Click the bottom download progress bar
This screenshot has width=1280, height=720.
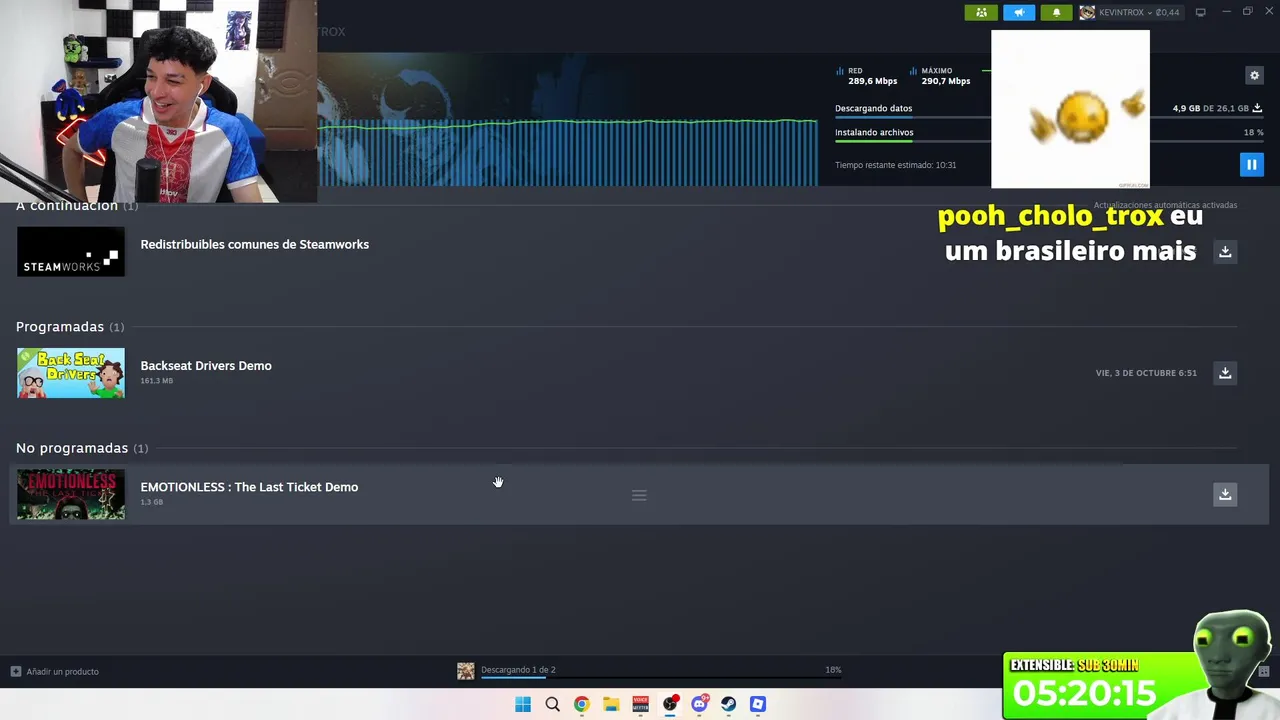coord(661,678)
